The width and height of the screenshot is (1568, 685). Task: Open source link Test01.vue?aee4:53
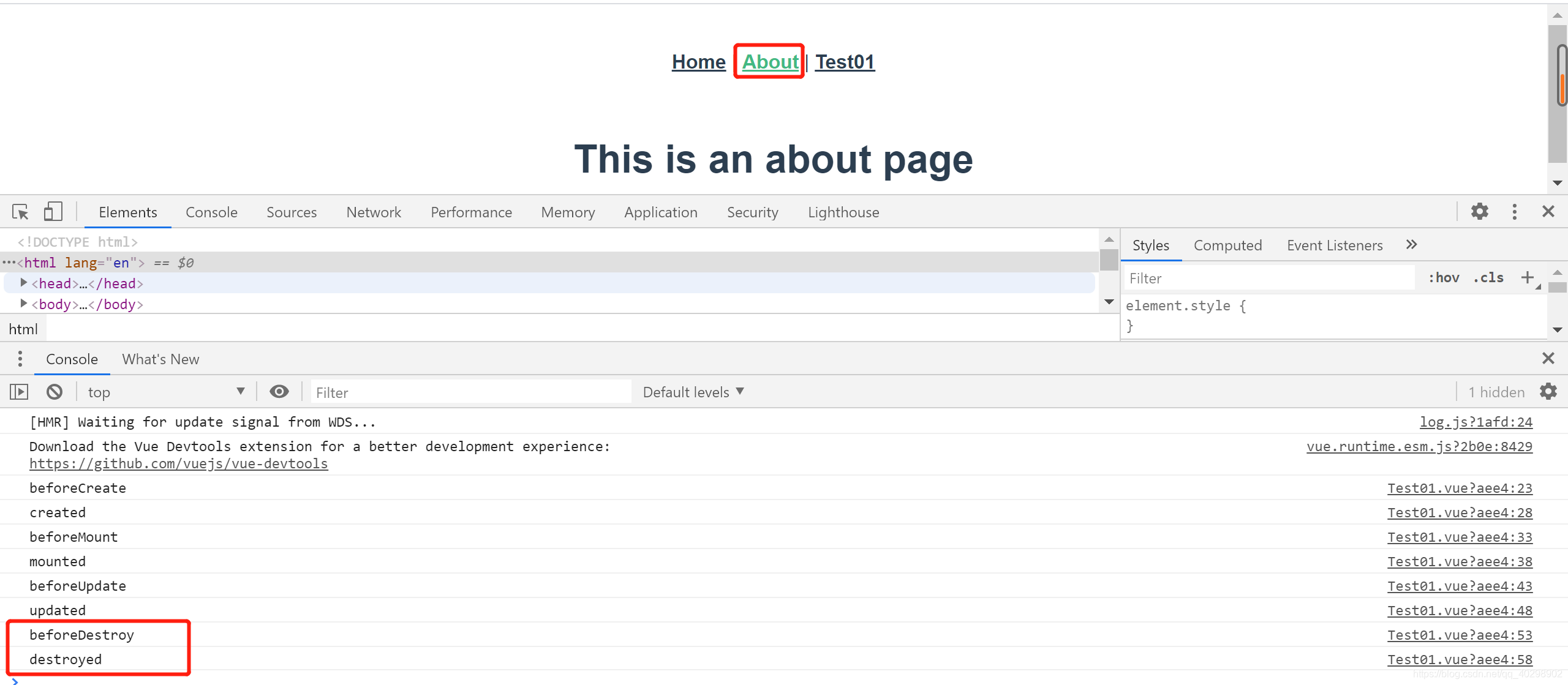(1460, 635)
